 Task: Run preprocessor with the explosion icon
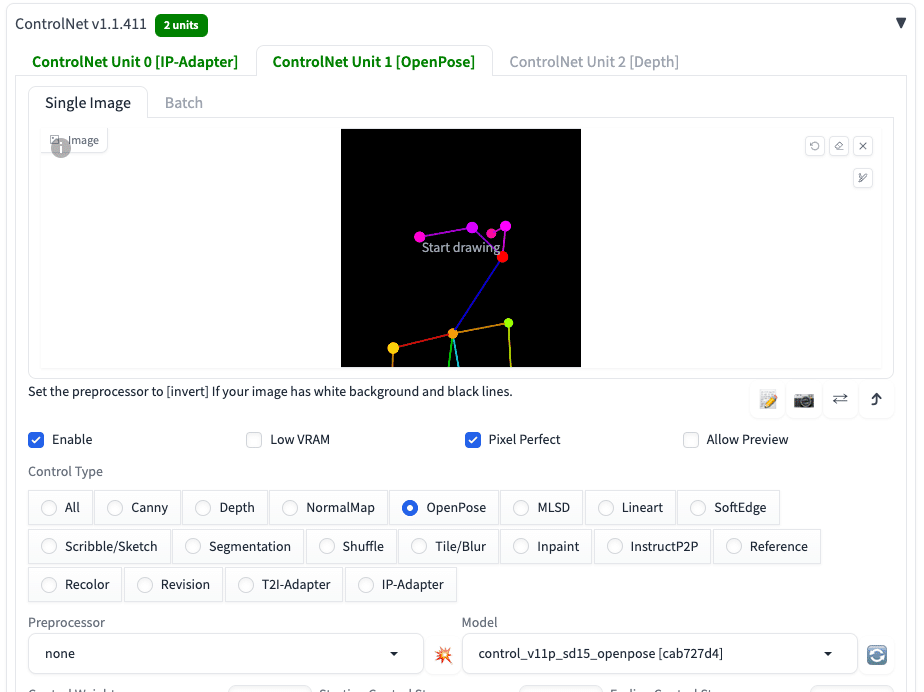(x=443, y=654)
